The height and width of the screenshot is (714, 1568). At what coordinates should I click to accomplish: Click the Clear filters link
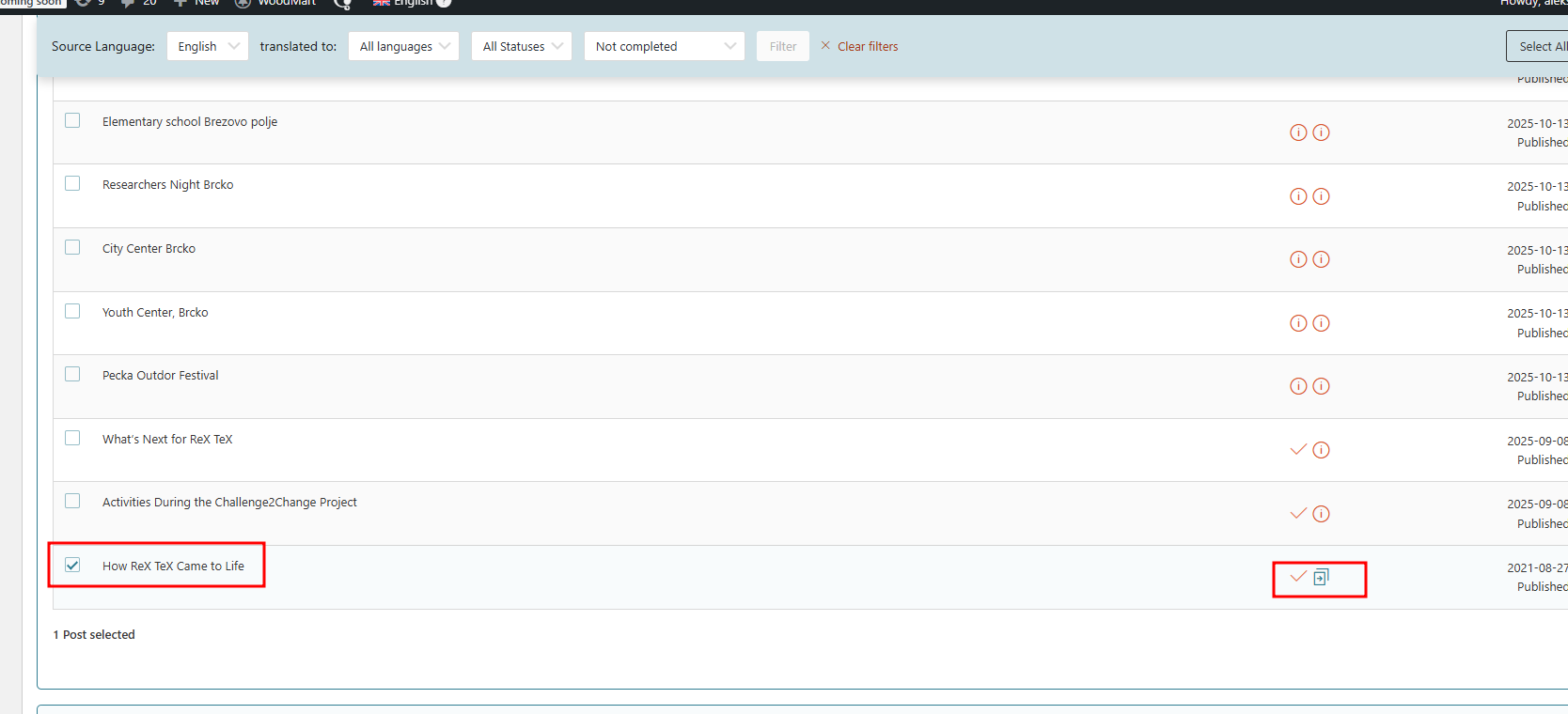pos(859,46)
